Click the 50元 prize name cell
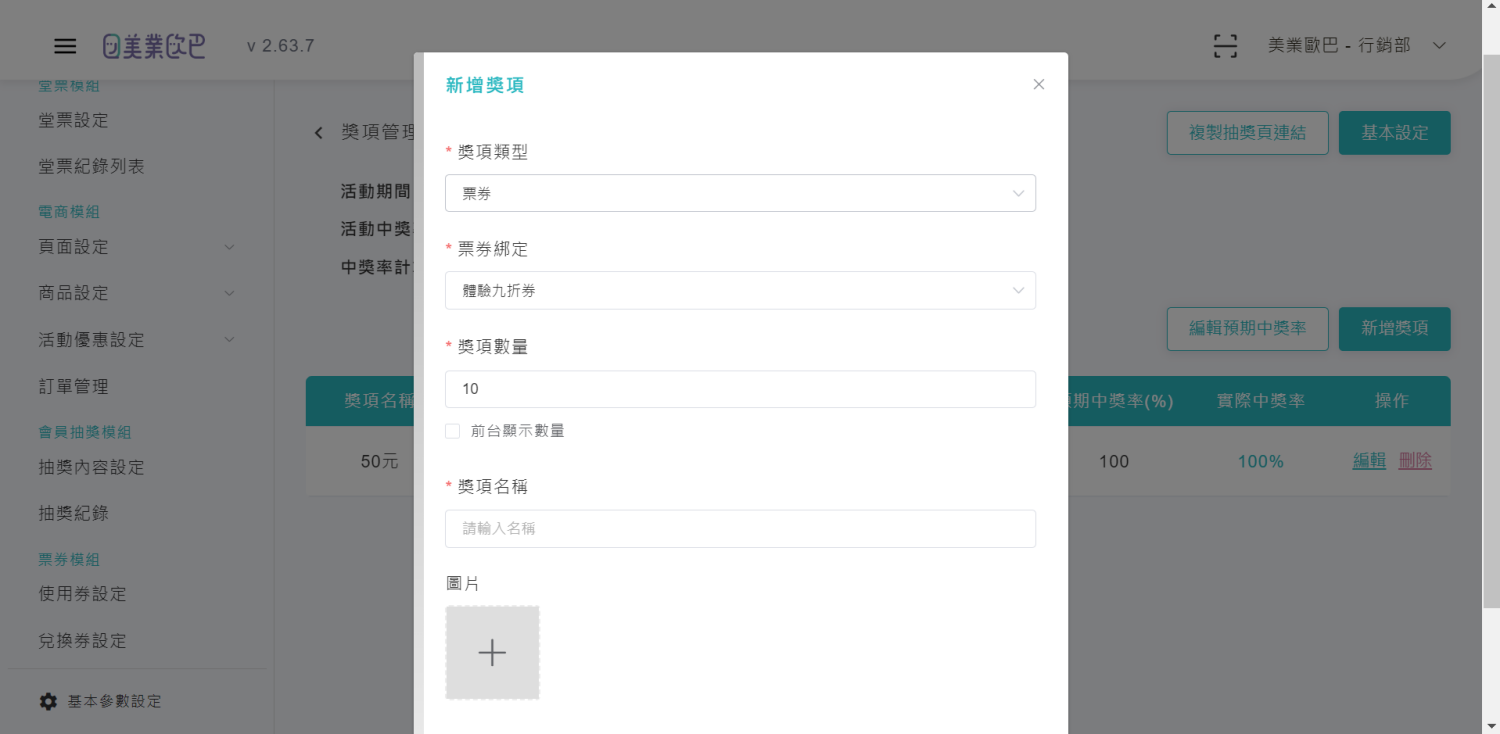This screenshot has height=734, width=1500. 380,461
